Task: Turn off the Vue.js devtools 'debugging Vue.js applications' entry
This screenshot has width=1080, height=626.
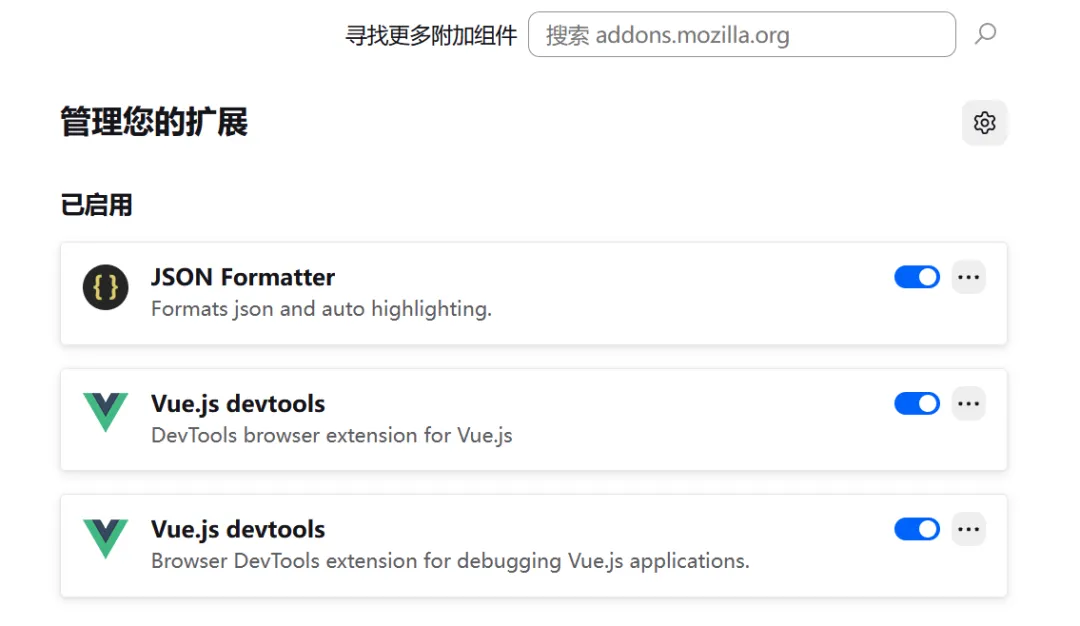Action: coord(916,529)
